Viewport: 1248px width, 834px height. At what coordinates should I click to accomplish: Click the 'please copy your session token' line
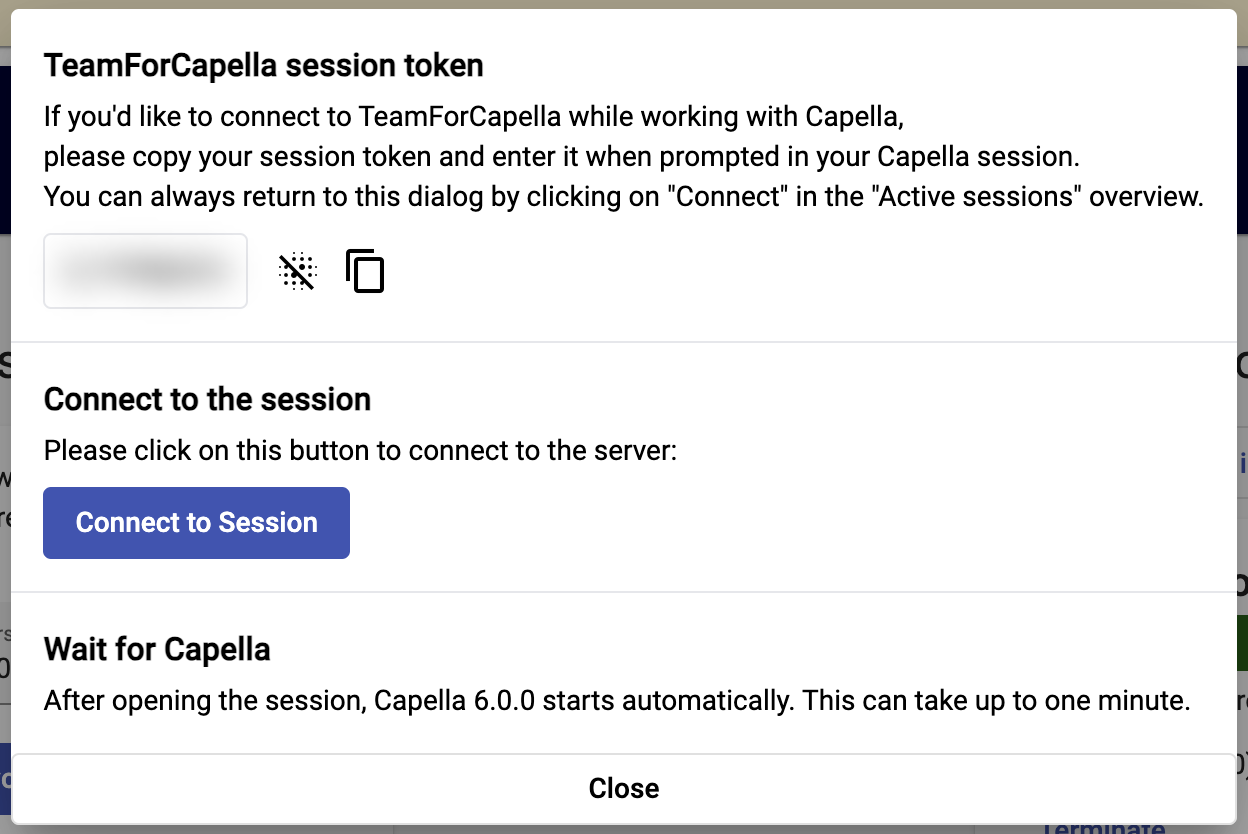click(x=561, y=157)
